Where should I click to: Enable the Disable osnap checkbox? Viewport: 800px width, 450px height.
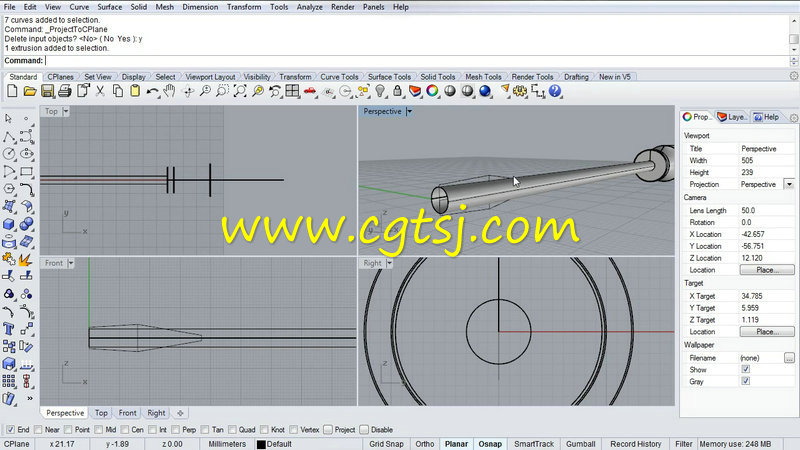click(364, 430)
